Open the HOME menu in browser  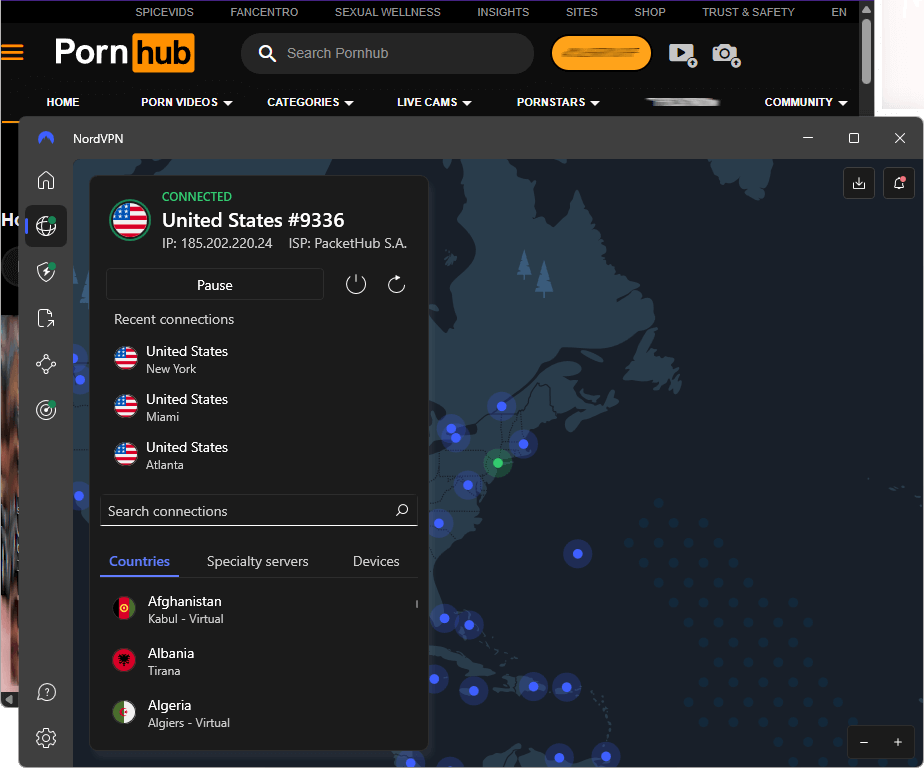coord(63,102)
